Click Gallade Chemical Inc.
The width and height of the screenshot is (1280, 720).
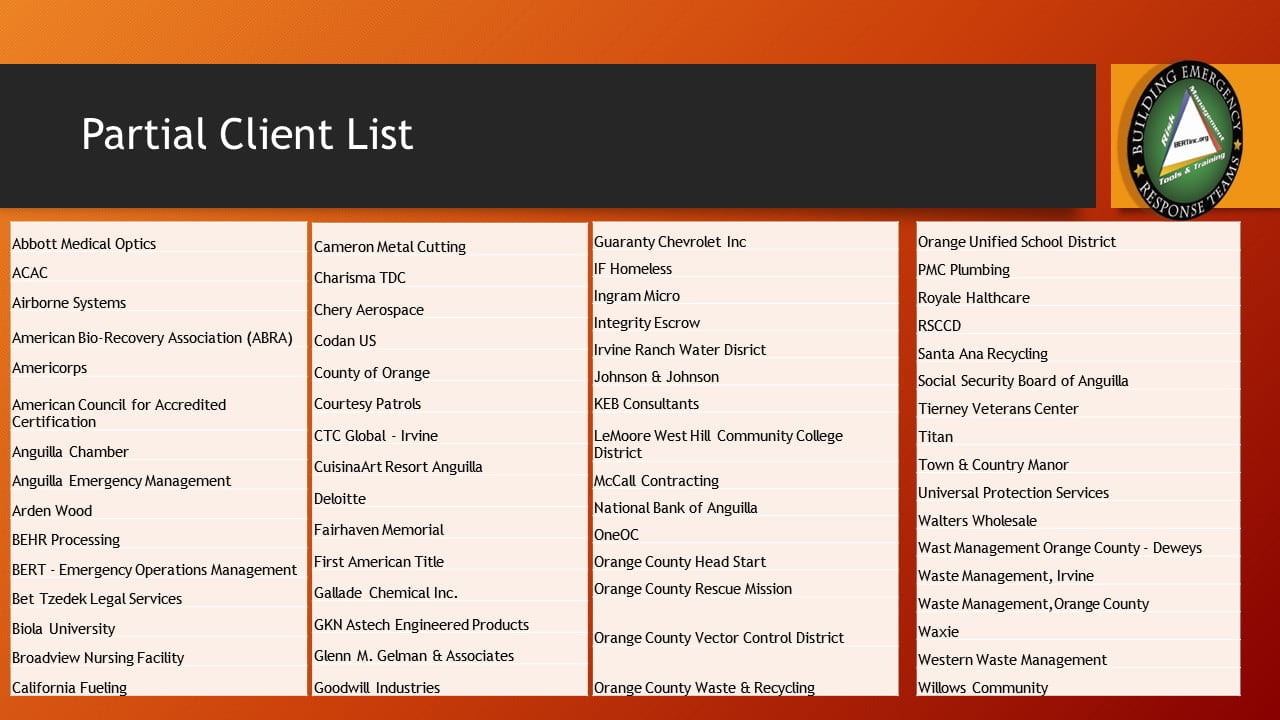pos(386,593)
